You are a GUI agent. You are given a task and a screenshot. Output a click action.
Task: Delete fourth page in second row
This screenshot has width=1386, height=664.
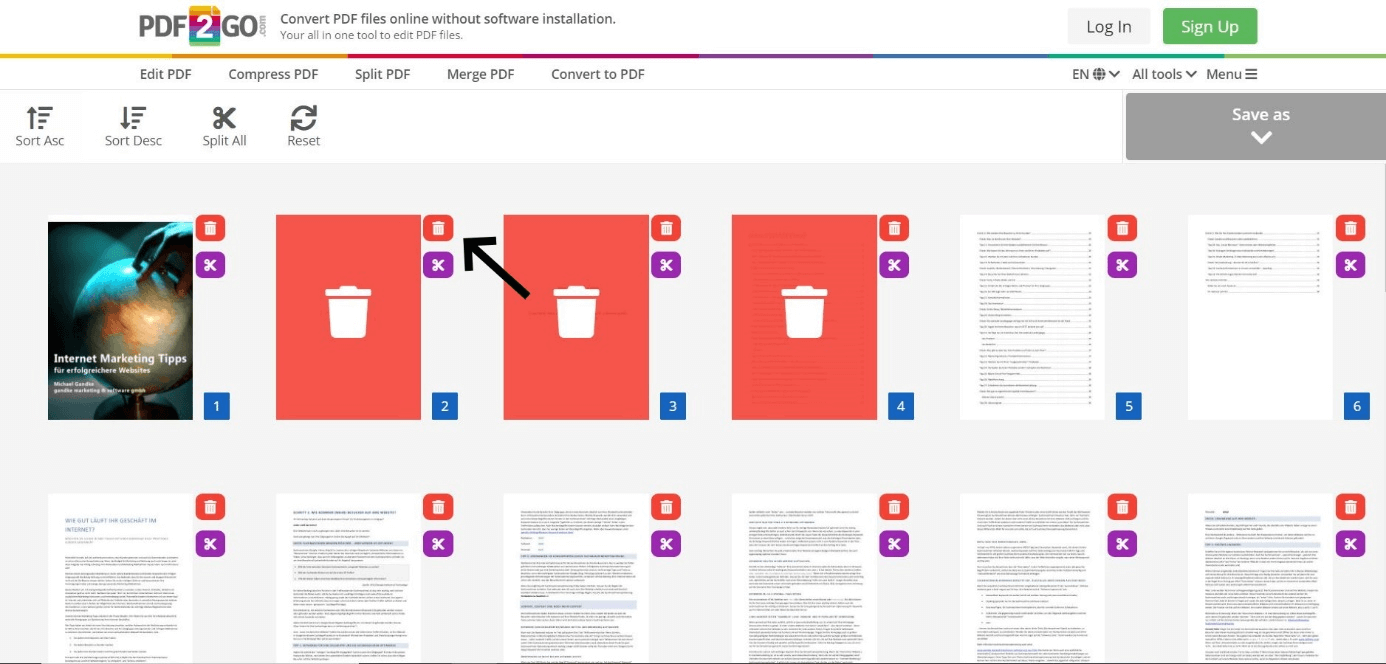pyautogui.click(x=894, y=507)
